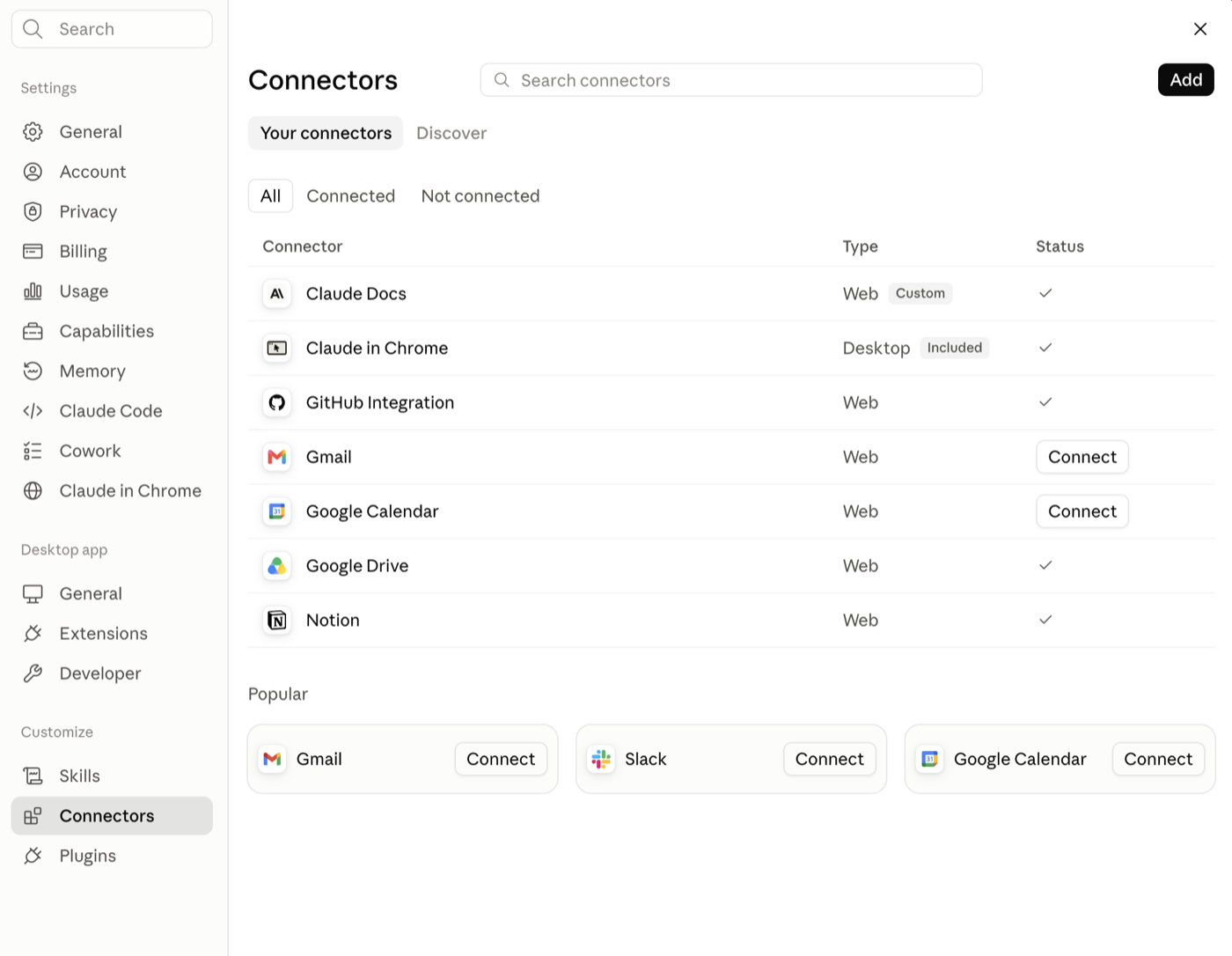Click the magnifier icon in the sidebar search
The image size is (1232, 956).
tap(33, 29)
